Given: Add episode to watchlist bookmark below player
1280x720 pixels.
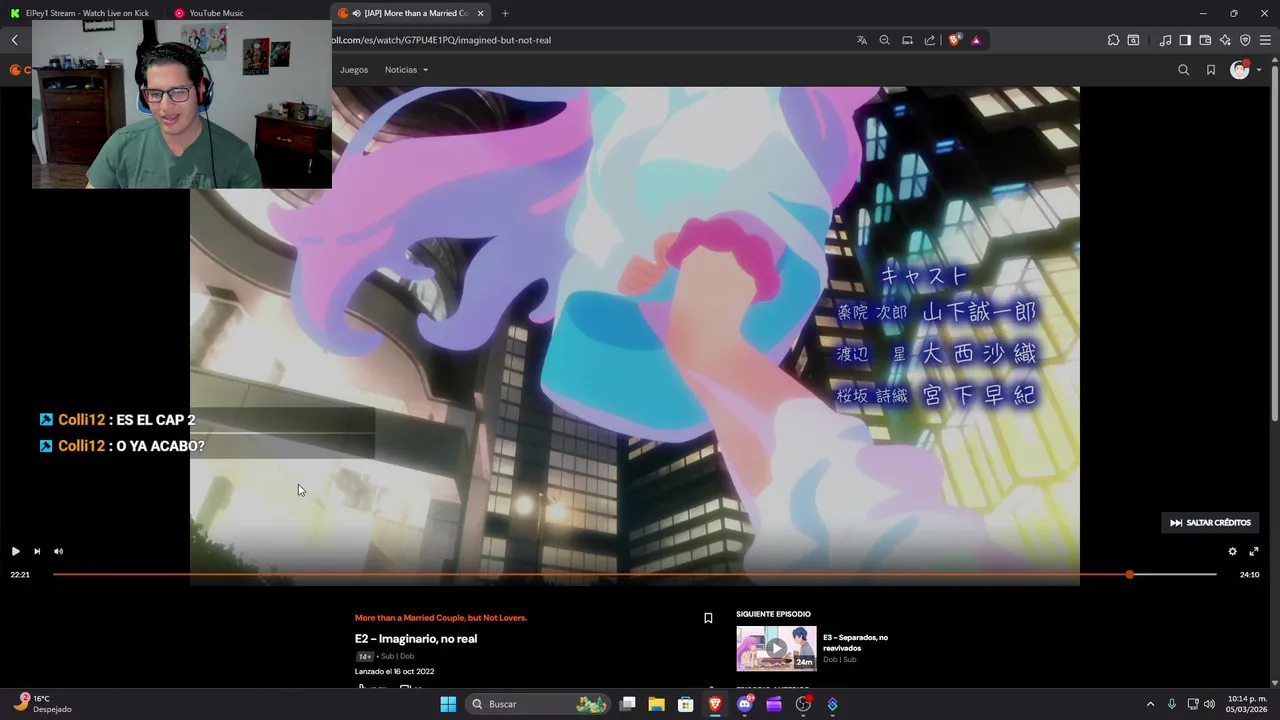Looking at the screenshot, I should pyautogui.click(x=708, y=618).
